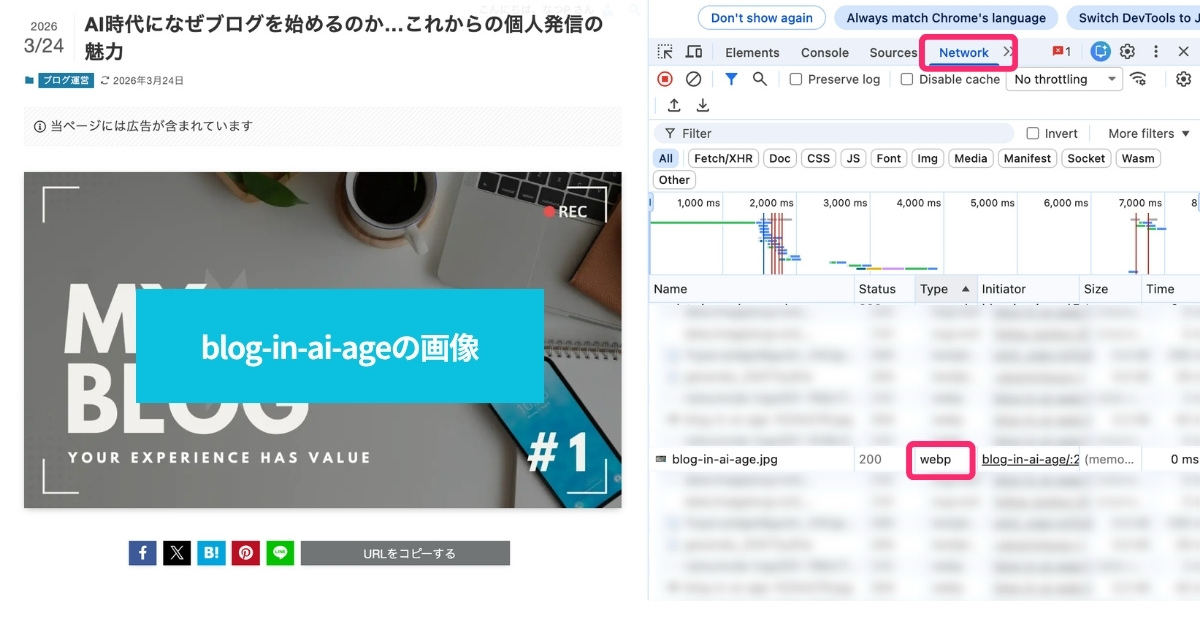Switch to the Console tab
1200x622 pixels.
(x=823, y=51)
